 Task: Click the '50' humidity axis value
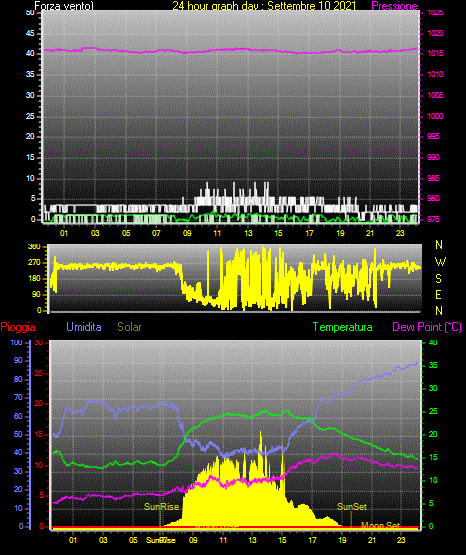(x=18, y=434)
